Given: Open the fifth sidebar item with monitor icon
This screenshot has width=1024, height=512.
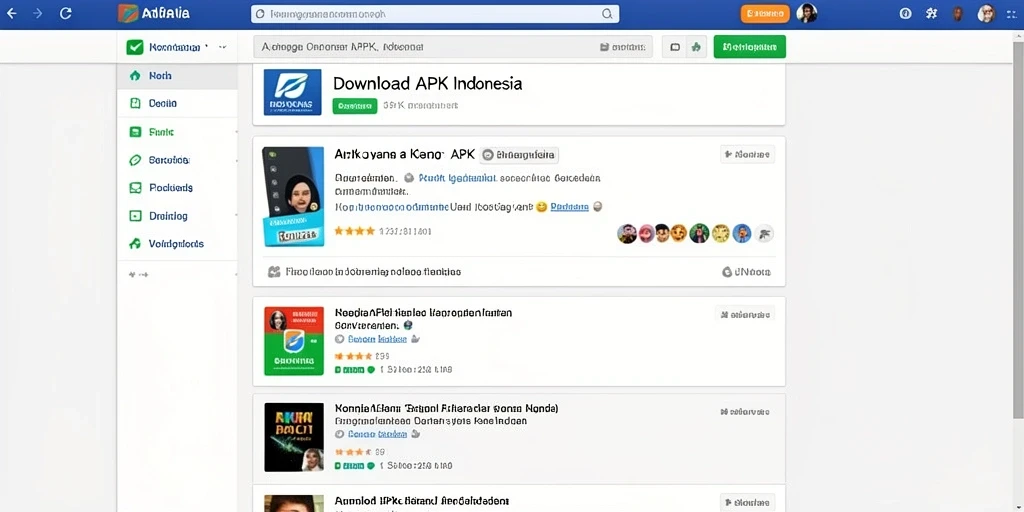Looking at the screenshot, I should (178, 187).
